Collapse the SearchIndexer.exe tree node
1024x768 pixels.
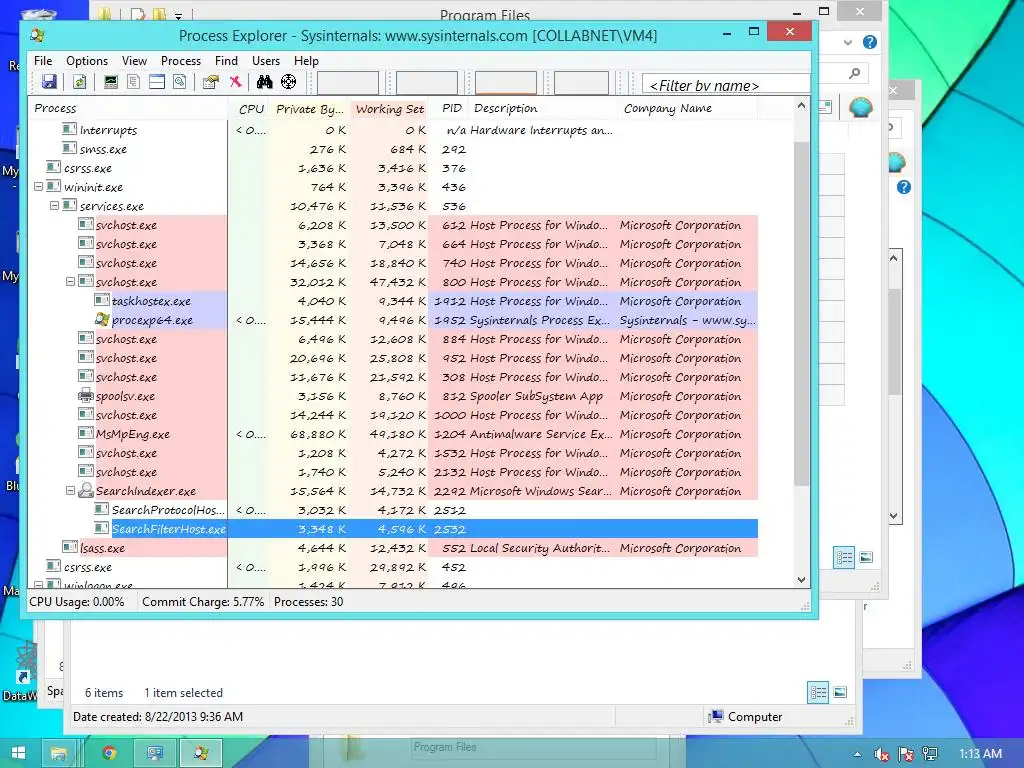tap(71, 490)
